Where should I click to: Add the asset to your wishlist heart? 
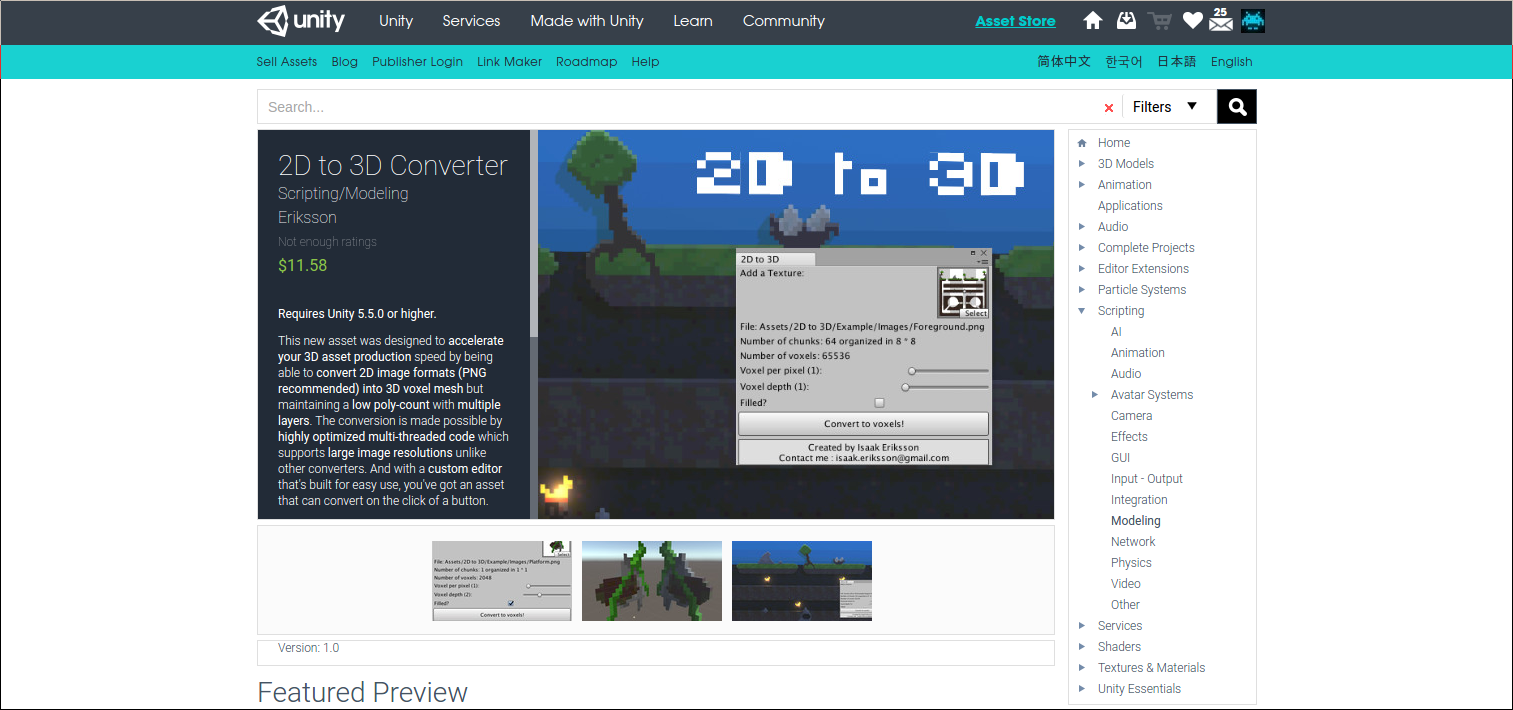[x=1192, y=20]
